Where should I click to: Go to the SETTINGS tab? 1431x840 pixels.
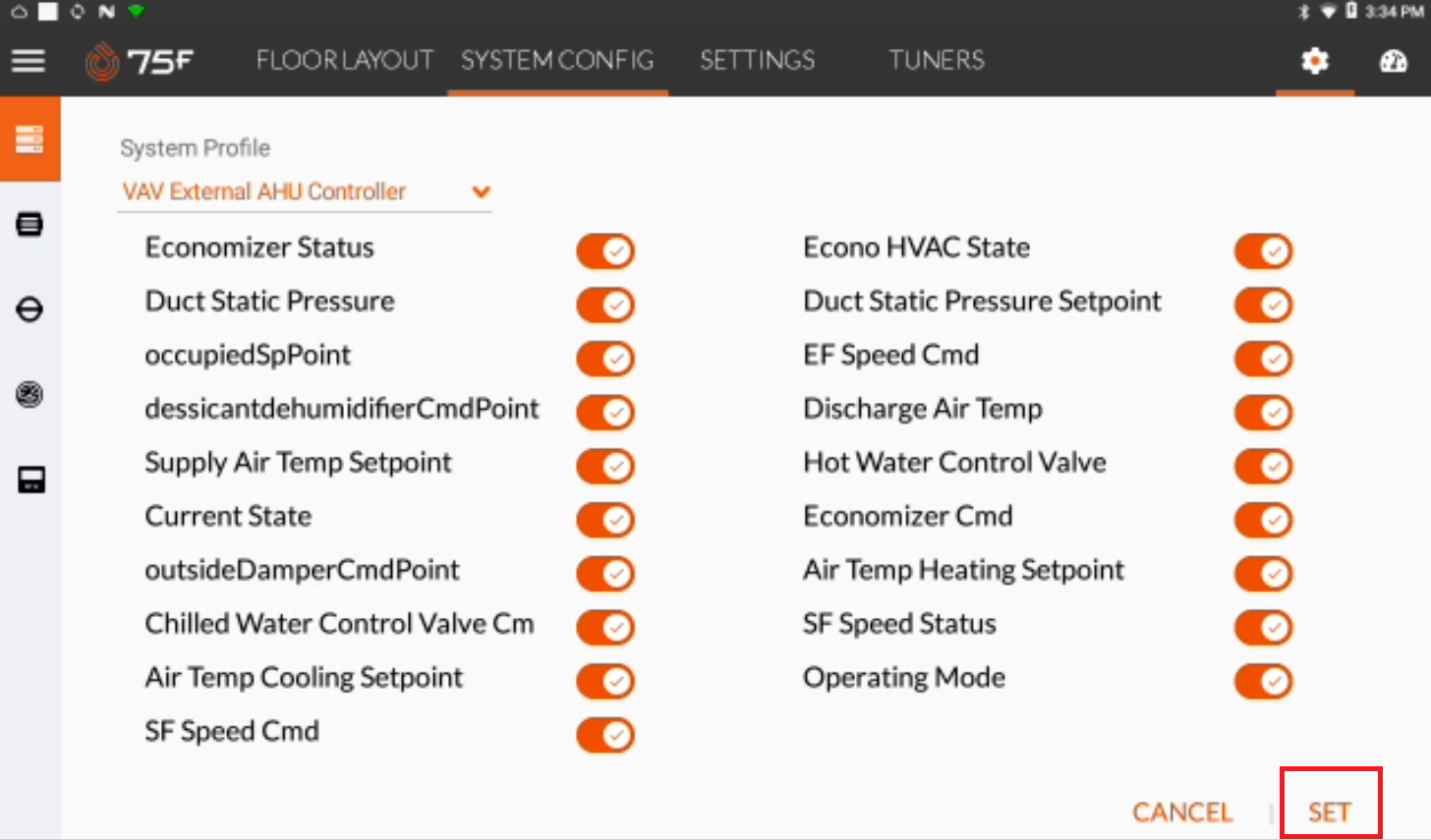pos(757,60)
